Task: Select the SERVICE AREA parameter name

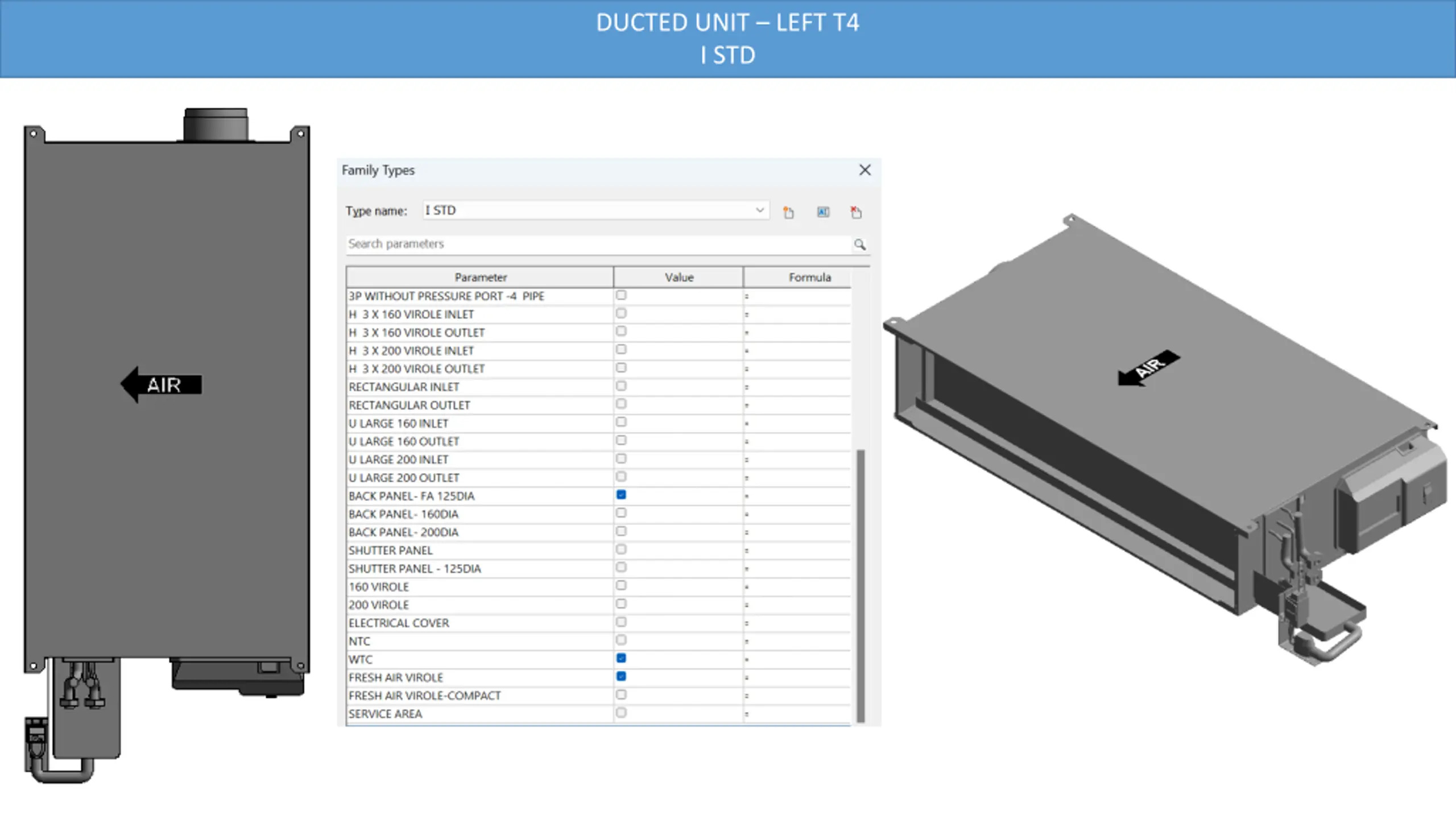Action: (385, 714)
